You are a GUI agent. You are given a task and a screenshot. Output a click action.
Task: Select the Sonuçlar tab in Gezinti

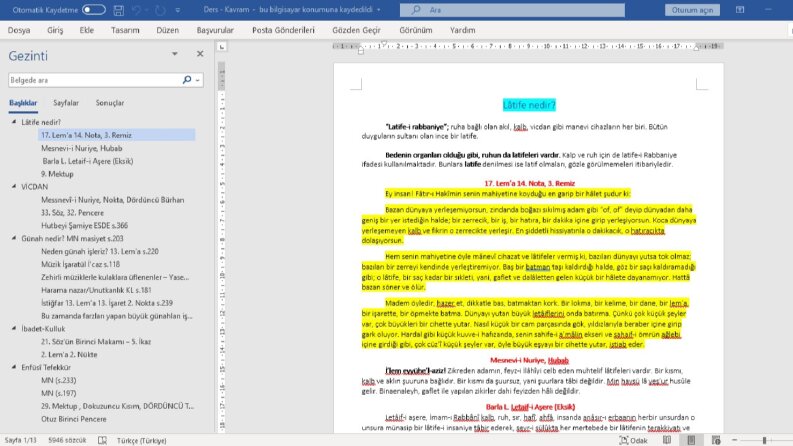pos(110,103)
